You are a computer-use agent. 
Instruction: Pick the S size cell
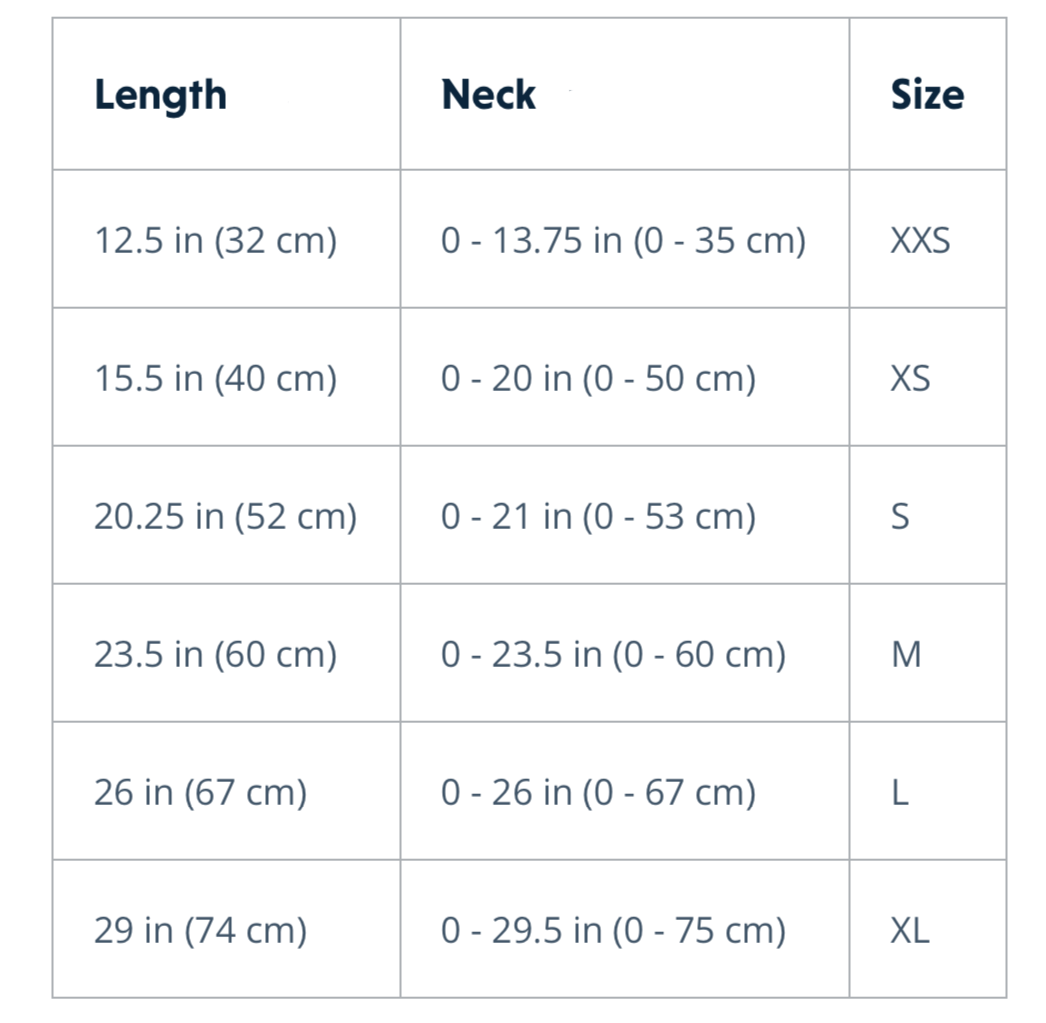coord(900,517)
